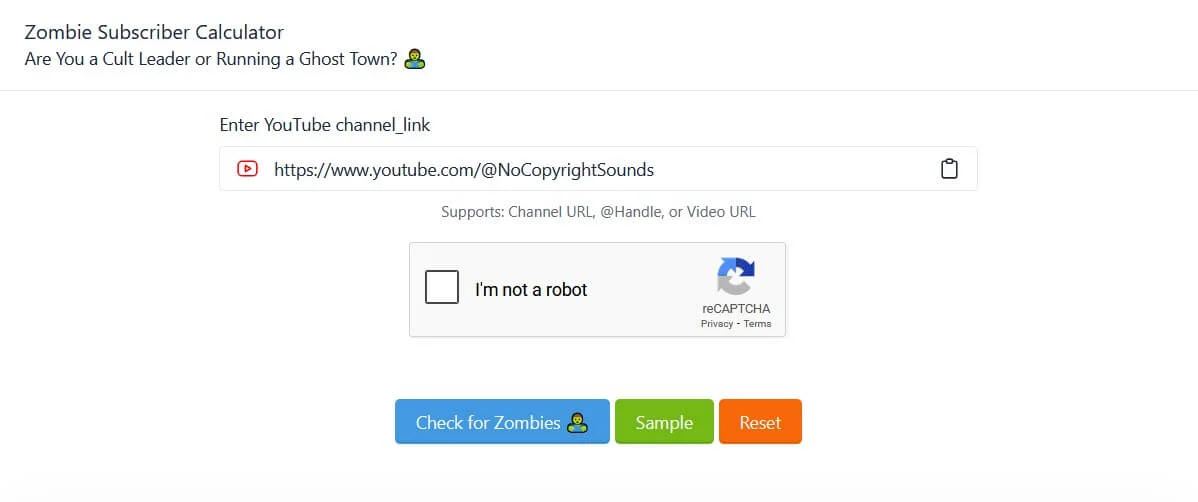Click the I'm not a robot label text
1198x502 pixels.
tap(531, 290)
